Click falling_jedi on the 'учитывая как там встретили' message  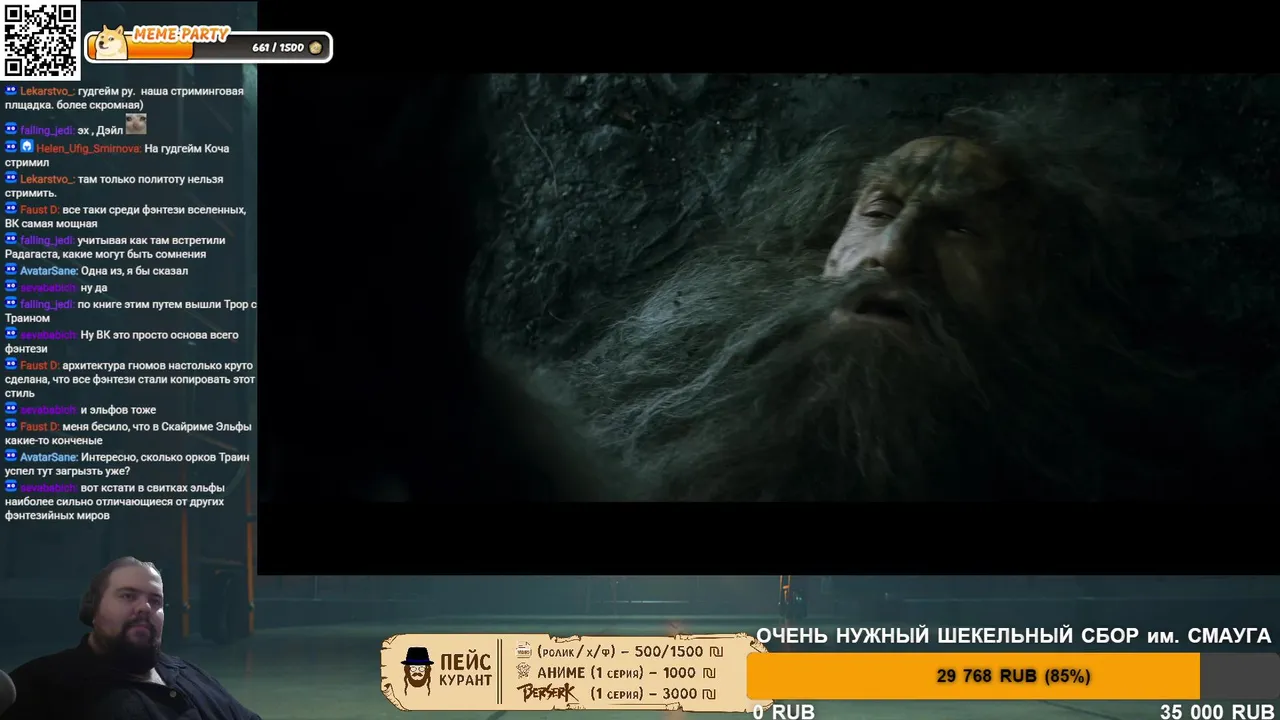coord(47,240)
